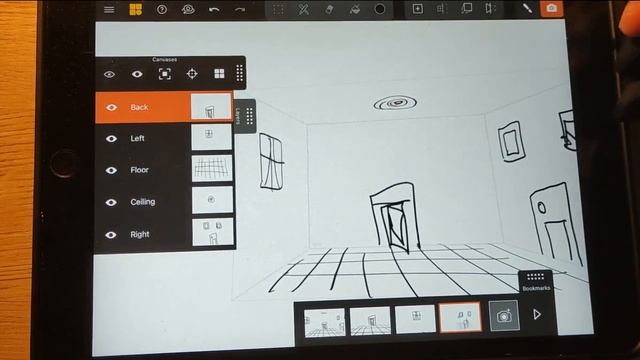Show all canvases with the solid eye icon
The width and height of the screenshot is (640, 360).
[137, 74]
